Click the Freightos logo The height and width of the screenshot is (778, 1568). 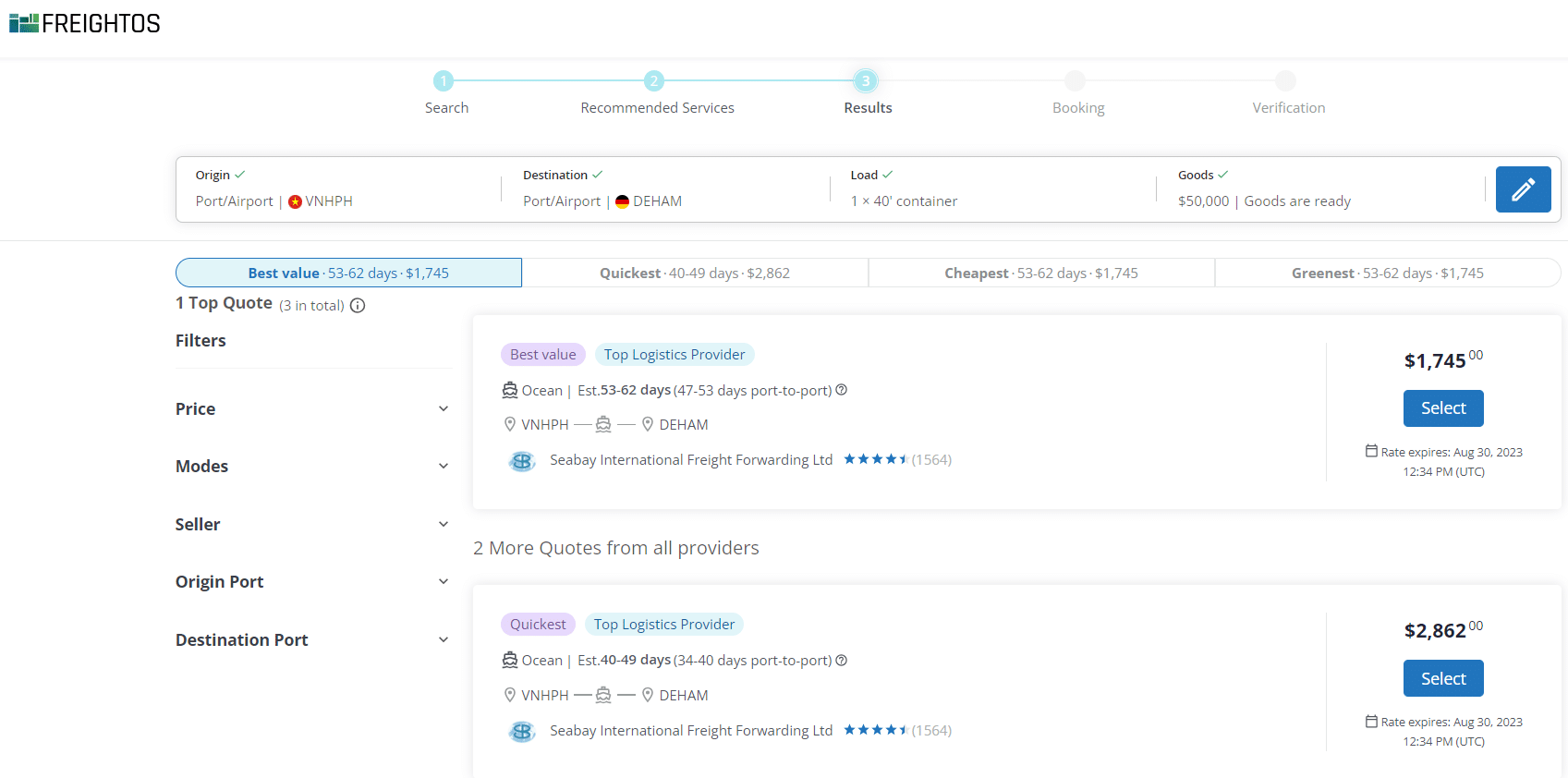[x=85, y=23]
